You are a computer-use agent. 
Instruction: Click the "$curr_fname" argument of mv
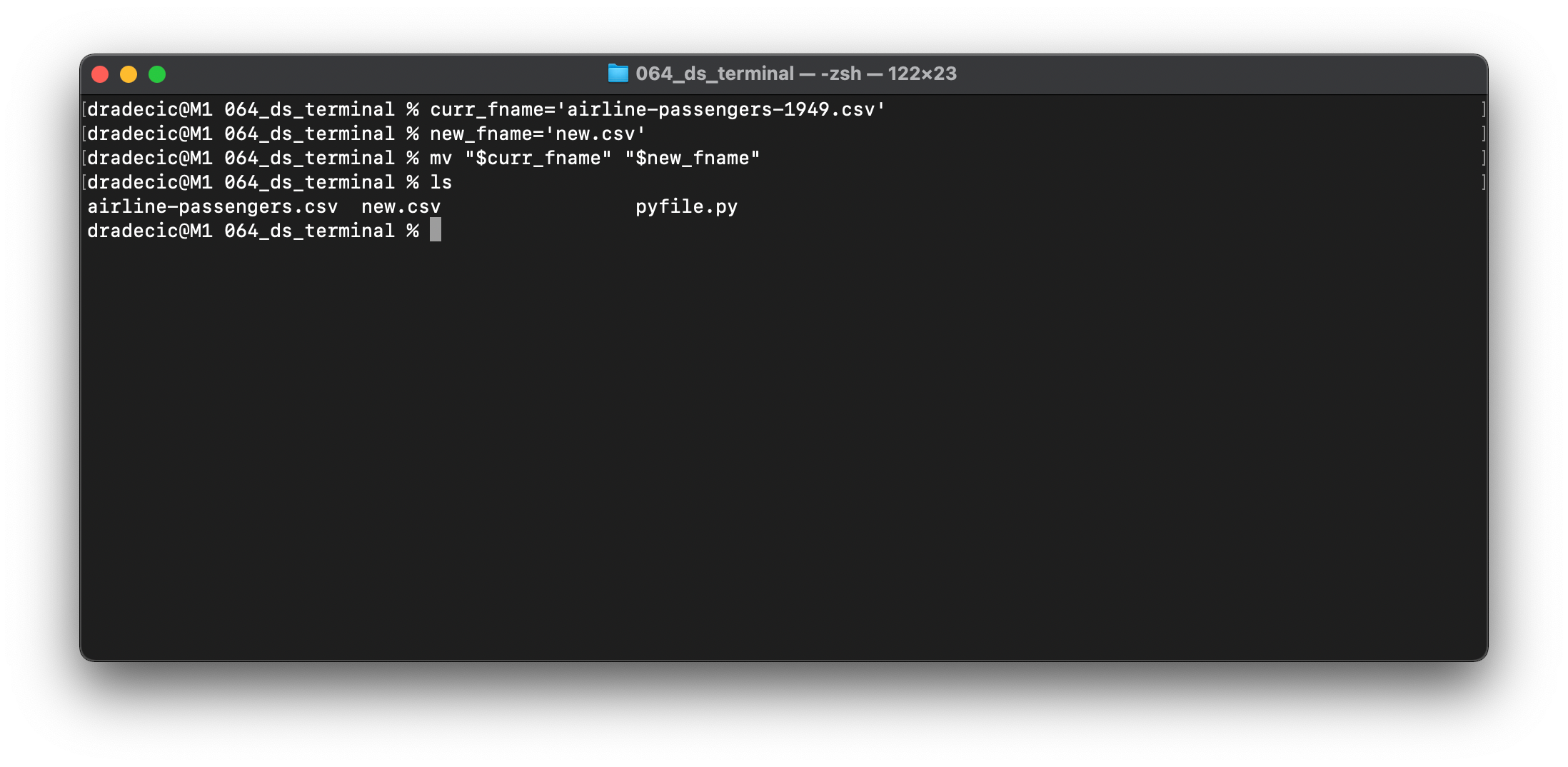tap(538, 158)
